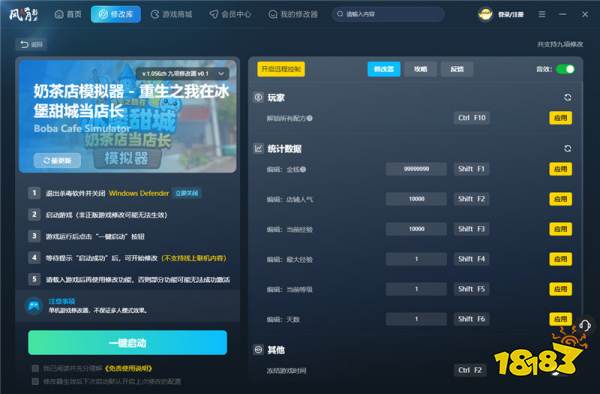Apply the Shift F2 store popularity cheat
Image resolution: width=600 pixels, height=394 pixels.
click(x=561, y=199)
